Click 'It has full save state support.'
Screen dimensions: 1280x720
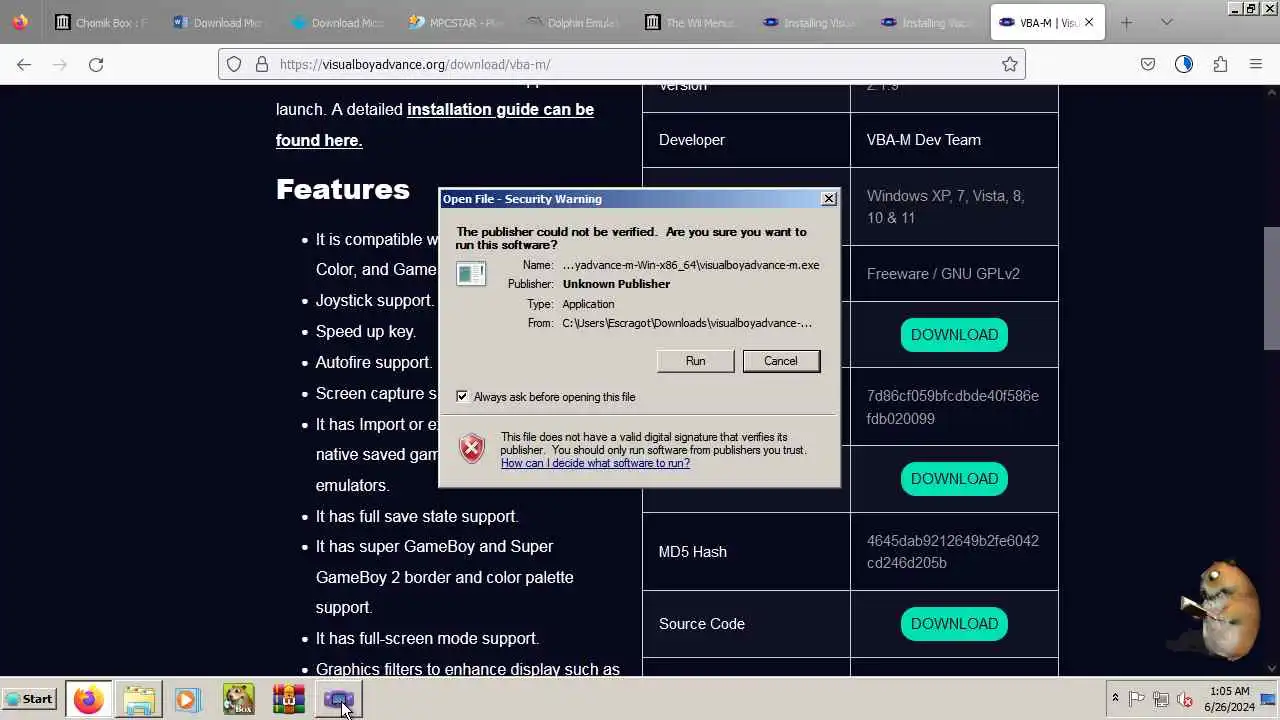click(x=417, y=516)
